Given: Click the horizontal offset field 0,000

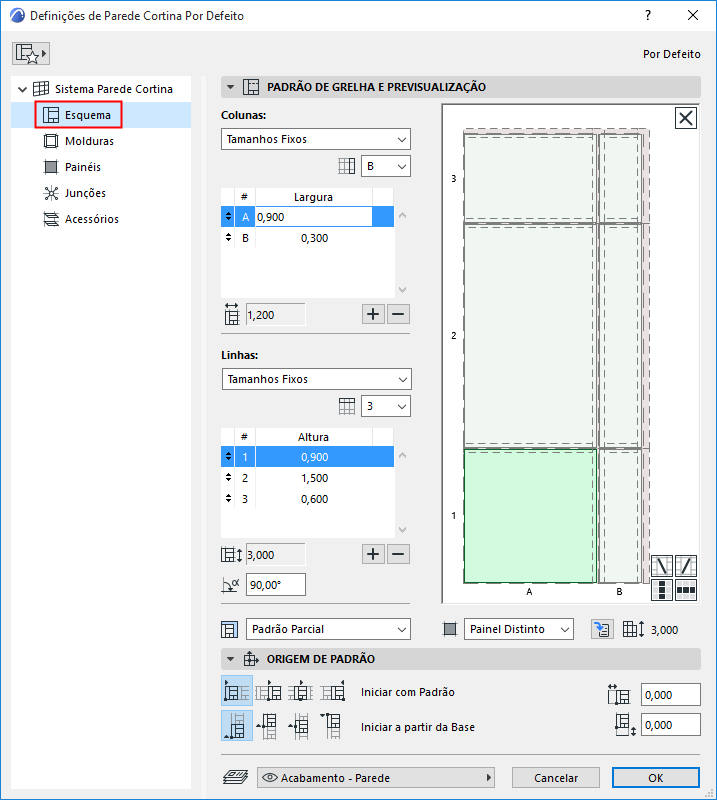Looking at the screenshot, I should [671, 695].
